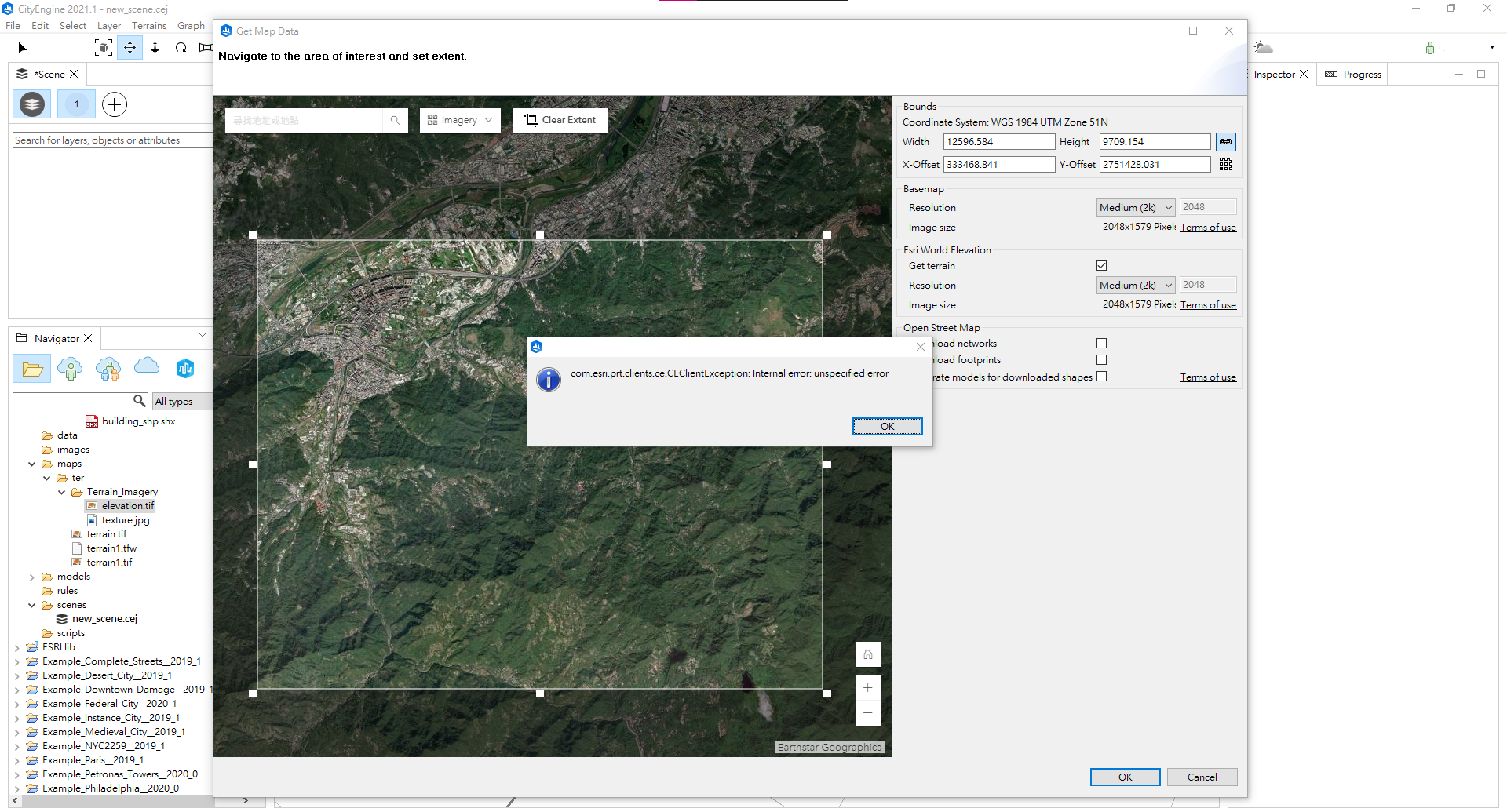Click OK in the error message dialog
This screenshot has width=1507, height=812.
[887, 426]
